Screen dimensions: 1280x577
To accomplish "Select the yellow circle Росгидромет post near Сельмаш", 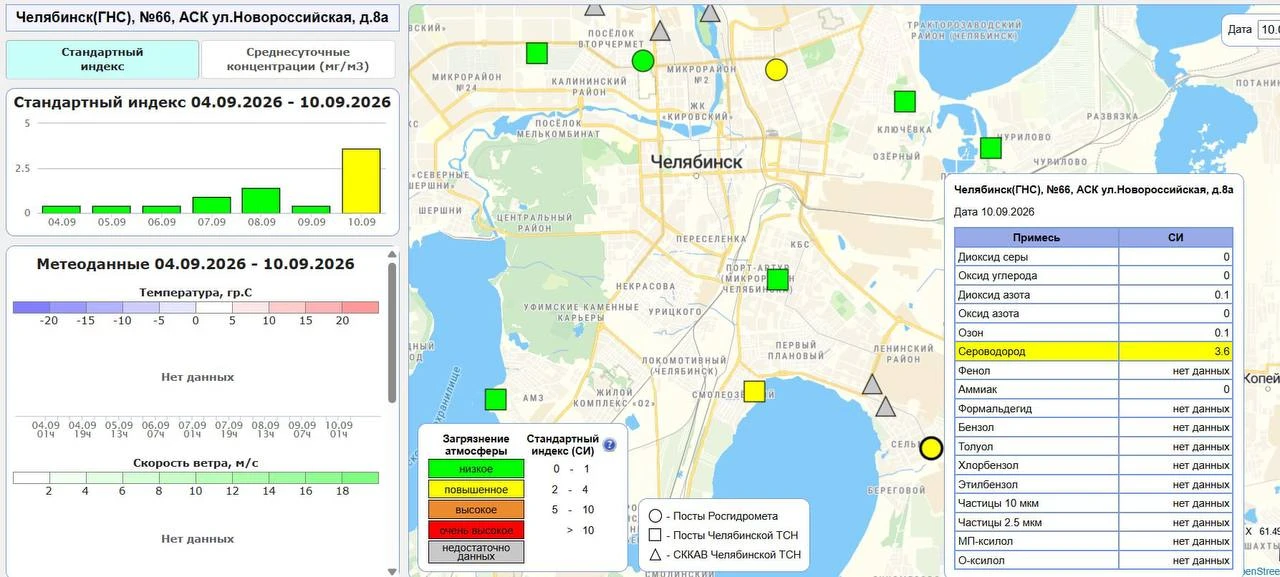I will click(931, 448).
